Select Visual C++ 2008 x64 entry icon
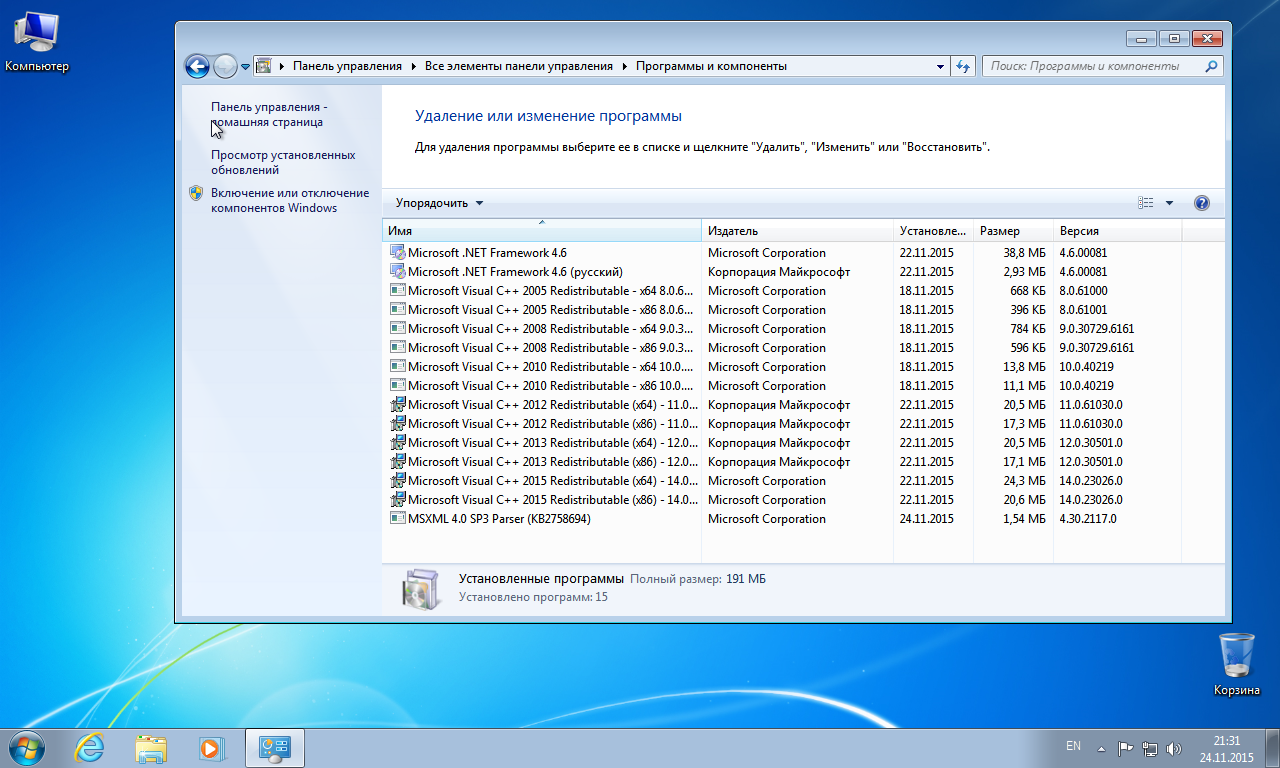 click(397, 329)
